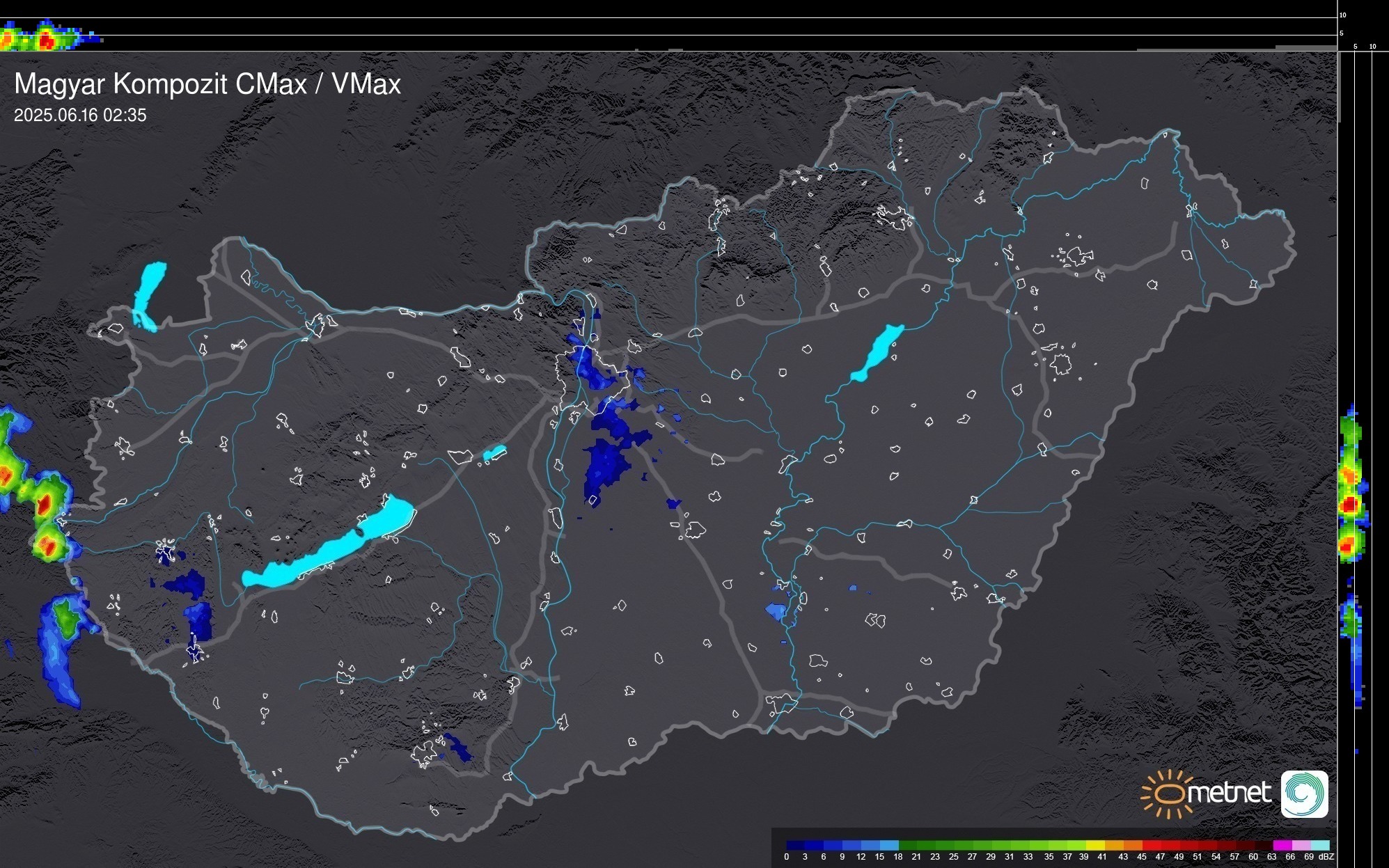The width and height of the screenshot is (1389, 868).
Task: Click the light cyan 69 dBZ swatch
Action: point(1319,845)
